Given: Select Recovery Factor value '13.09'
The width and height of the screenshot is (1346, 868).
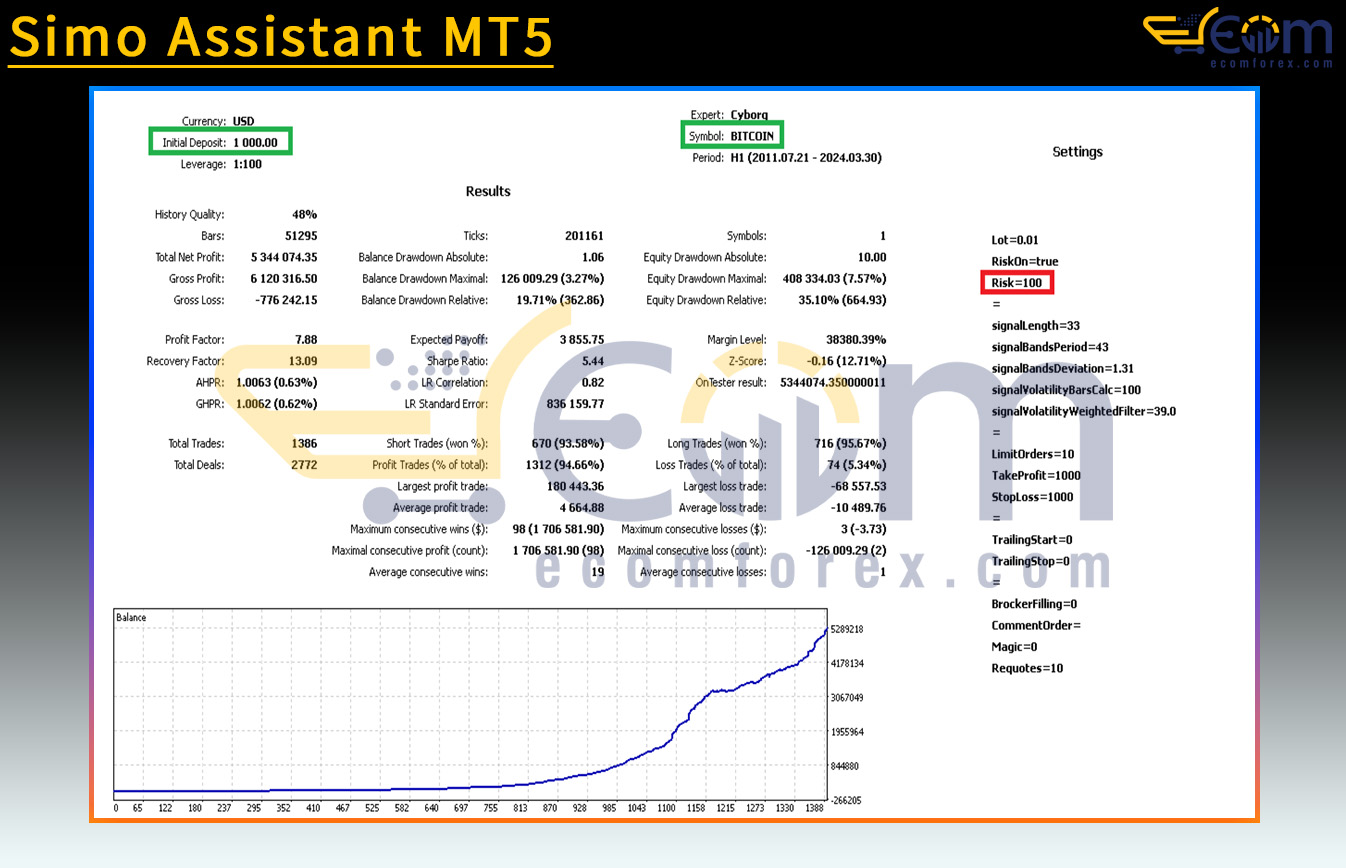Looking at the screenshot, I should 303,361.
